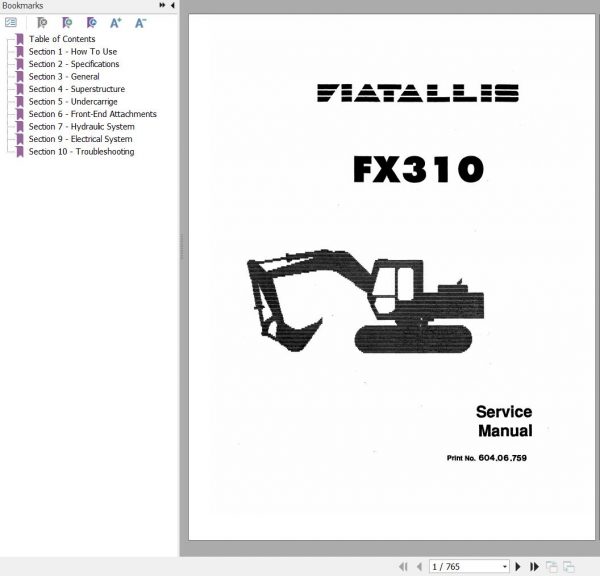Image resolution: width=600 pixels, height=576 pixels.
Task: Click the previous view icon in the bottom bar
Action: coord(551,566)
